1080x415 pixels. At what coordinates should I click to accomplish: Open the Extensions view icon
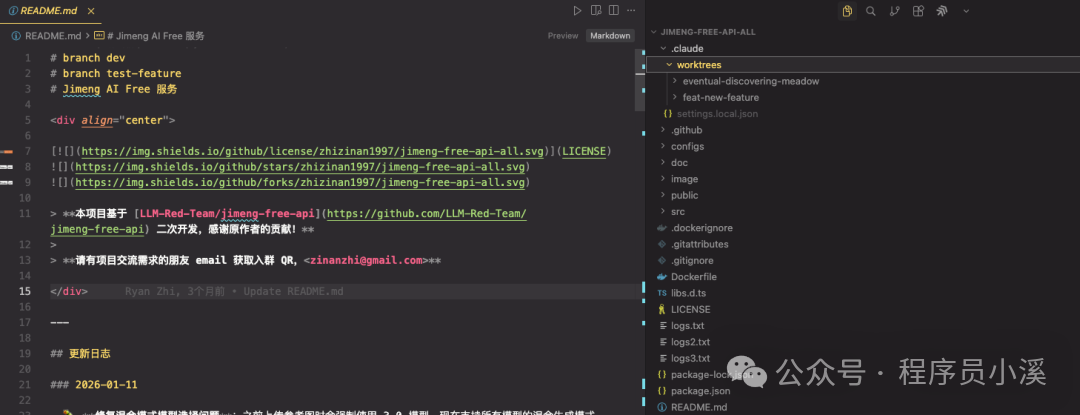(917, 11)
